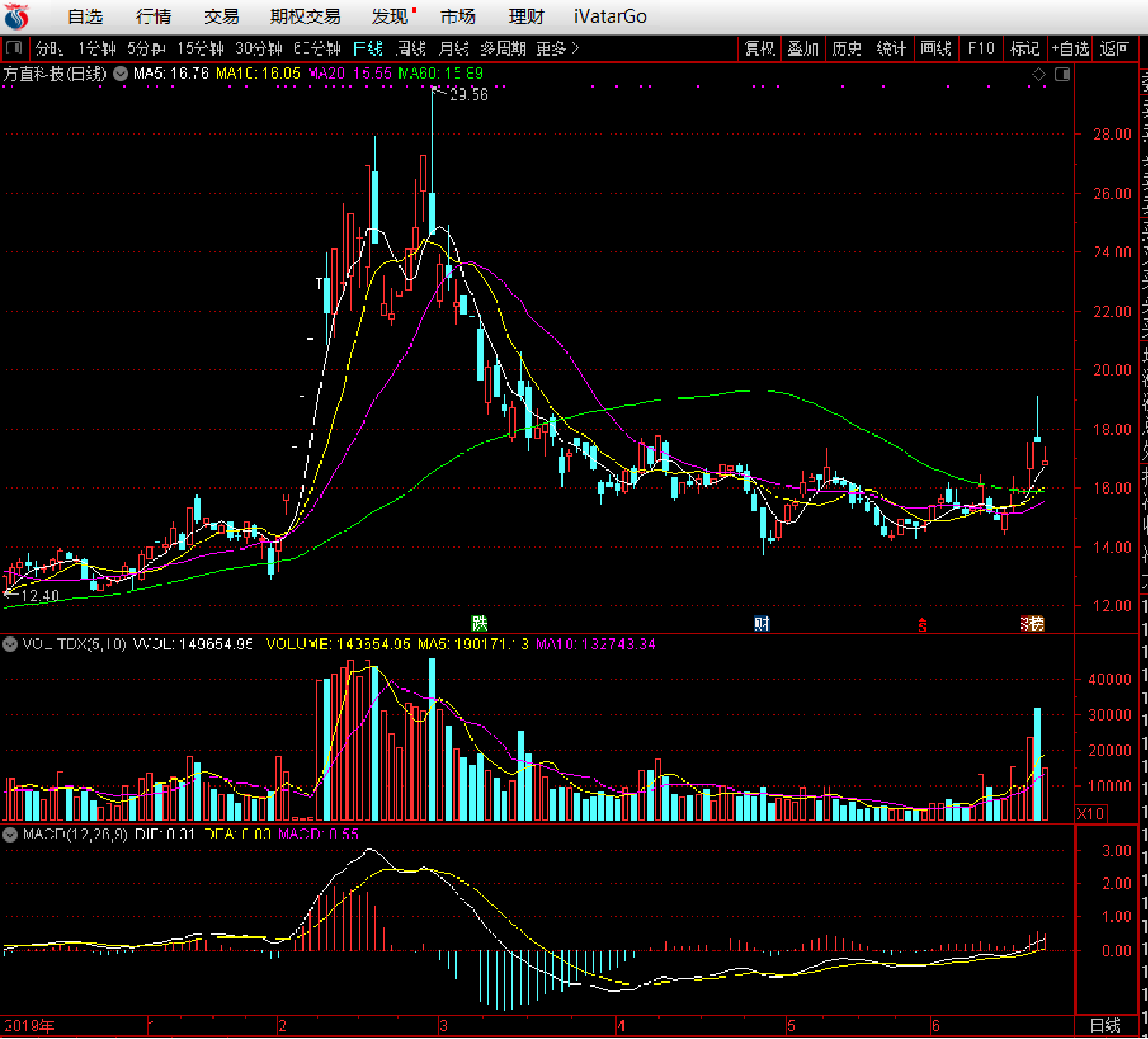Click the red S marker icon
This screenshot has width=1148, height=1039.
click(922, 625)
